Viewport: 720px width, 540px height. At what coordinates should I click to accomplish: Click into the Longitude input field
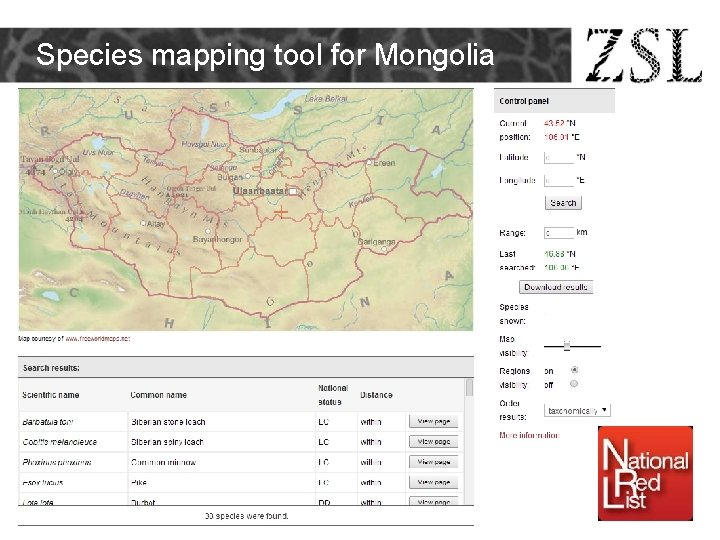(559, 180)
